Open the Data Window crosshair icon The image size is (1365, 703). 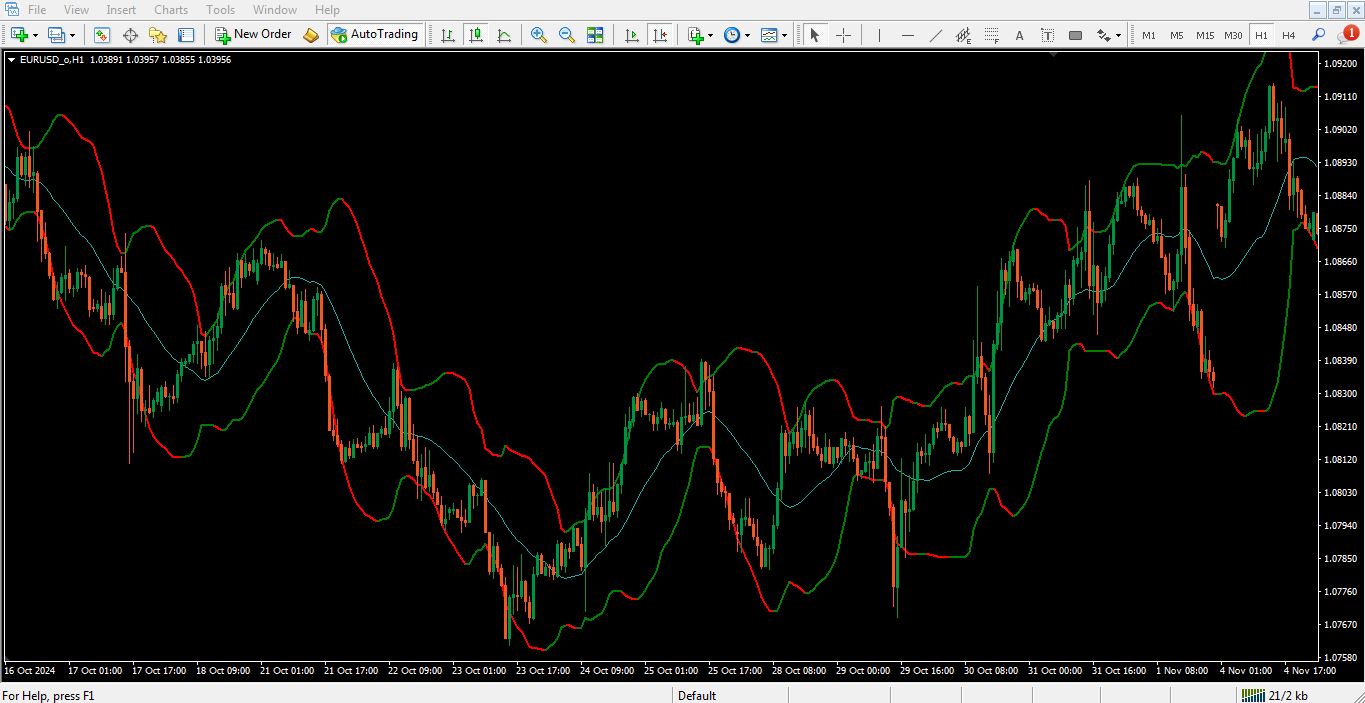(x=130, y=35)
